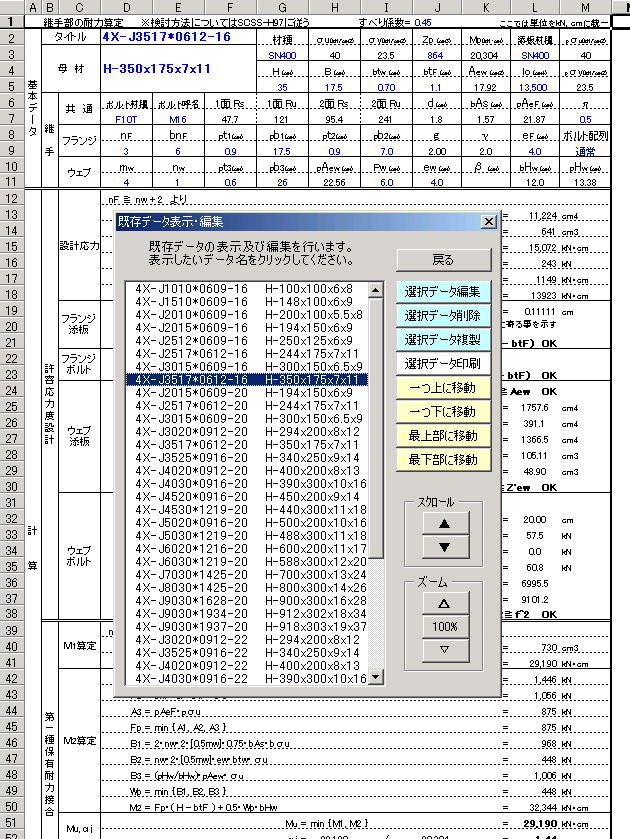Click column header D
The width and height of the screenshot is (630, 839).
[x=126, y=7]
